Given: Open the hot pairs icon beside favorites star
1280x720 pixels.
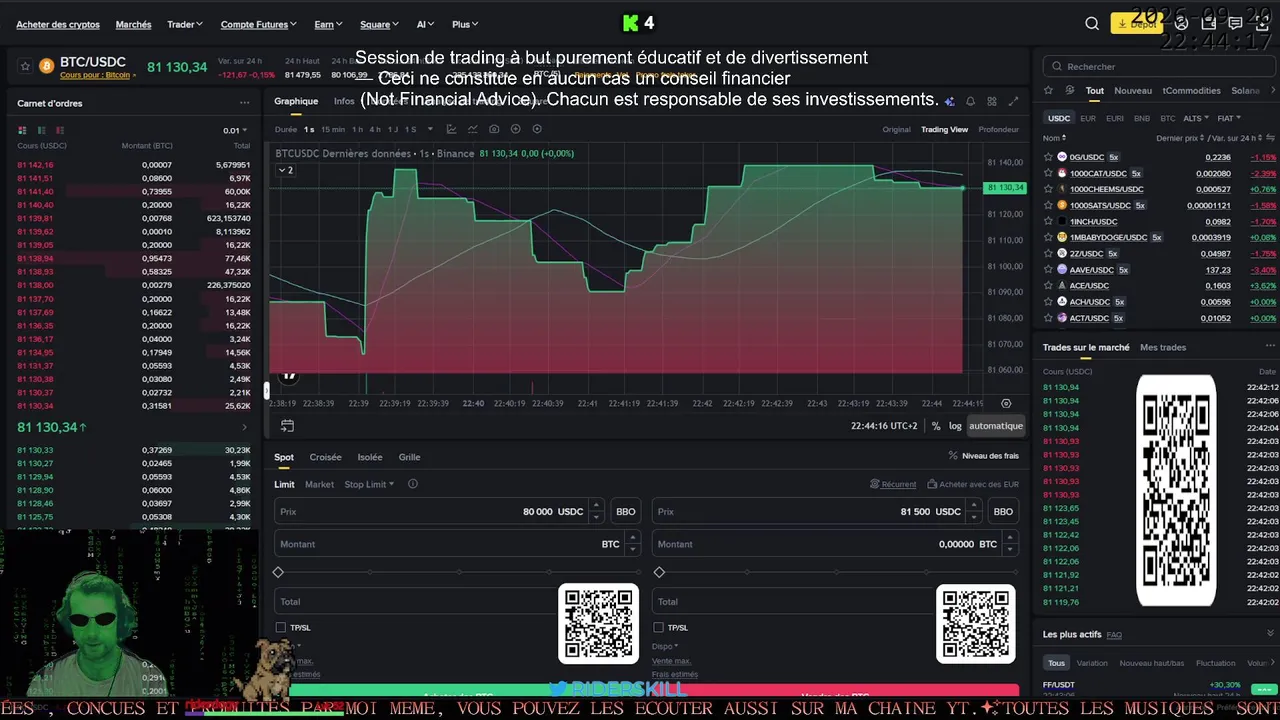Looking at the screenshot, I should click(1070, 90).
